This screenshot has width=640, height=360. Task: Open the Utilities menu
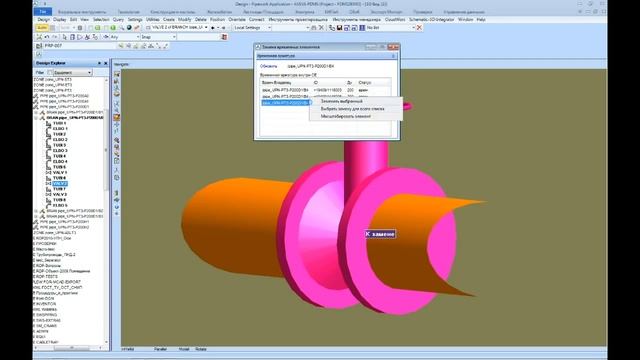(153, 20)
